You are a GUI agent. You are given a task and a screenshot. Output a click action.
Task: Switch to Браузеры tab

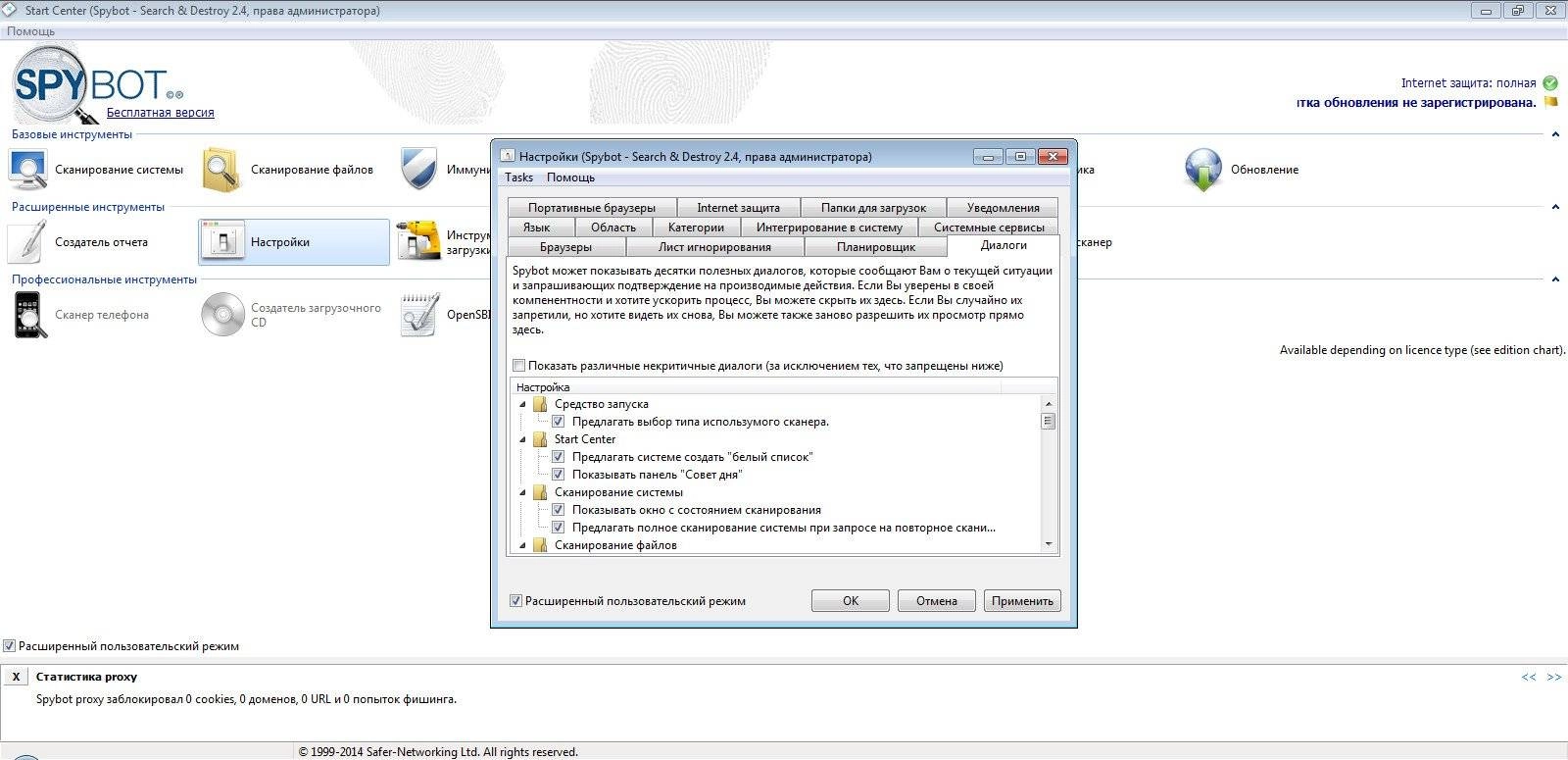[x=565, y=247]
